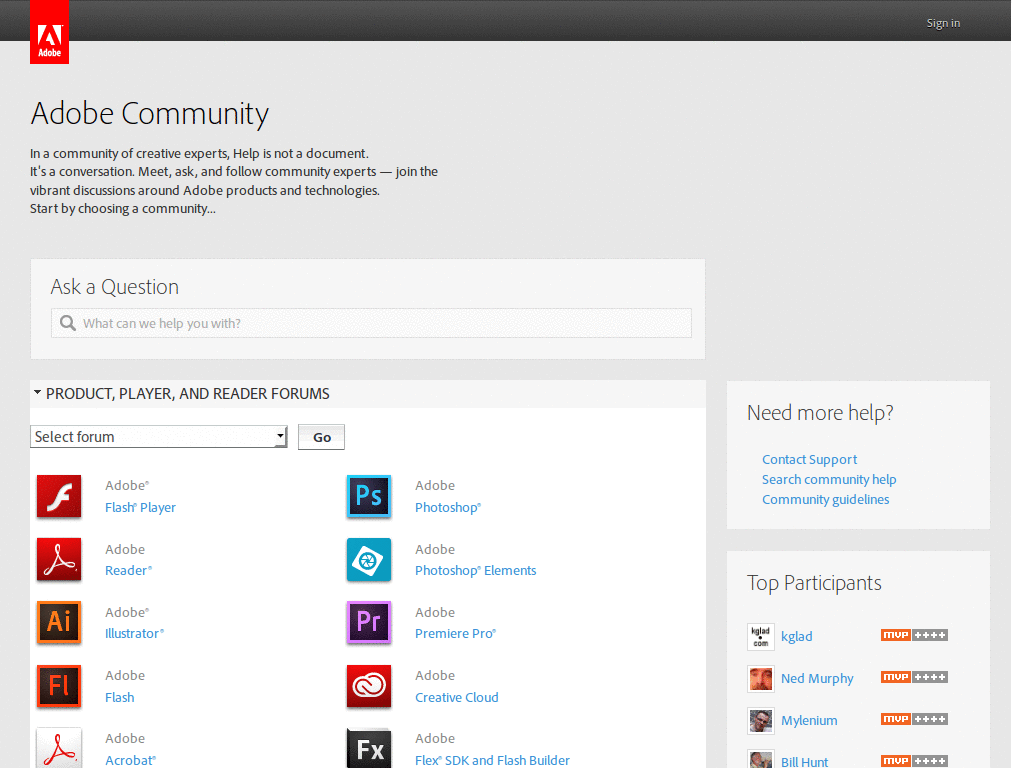Open kglad's avatar in Top Participants

pyautogui.click(x=760, y=636)
